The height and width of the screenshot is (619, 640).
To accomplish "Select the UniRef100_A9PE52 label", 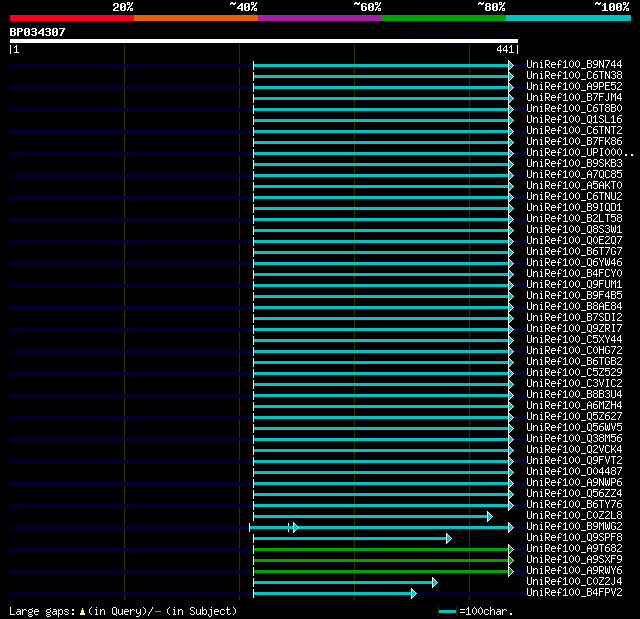I will pos(574,87).
